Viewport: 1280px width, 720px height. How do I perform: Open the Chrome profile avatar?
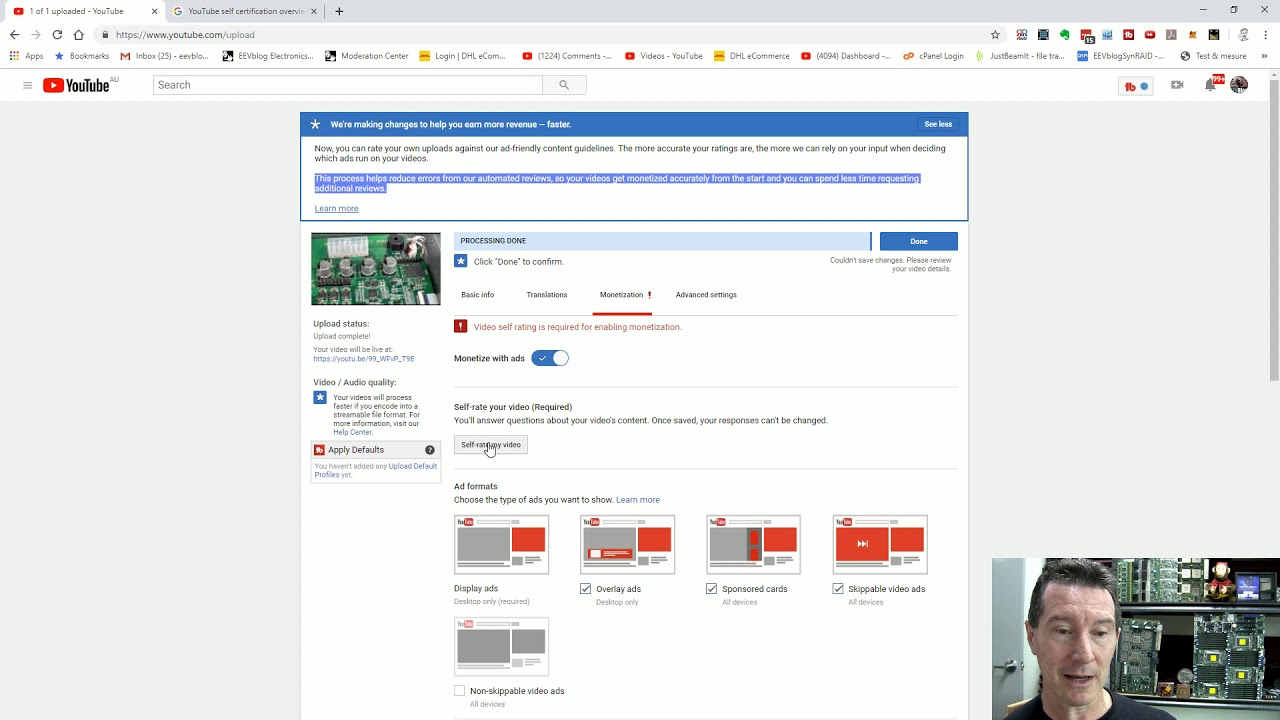[x=1243, y=34]
